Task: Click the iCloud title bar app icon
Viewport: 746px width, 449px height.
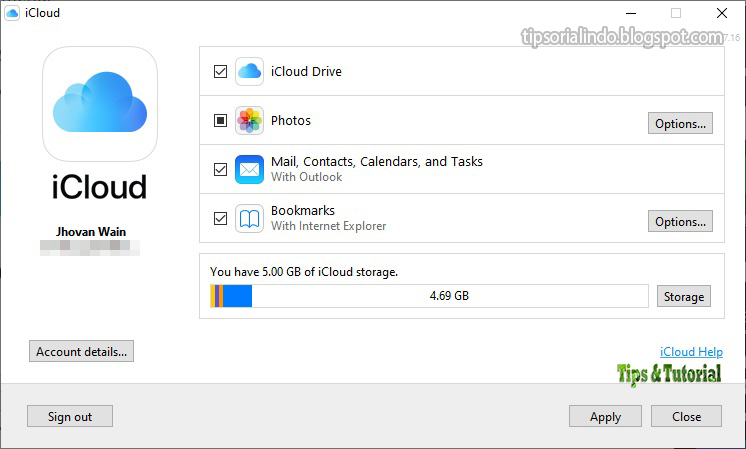Action: (x=12, y=13)
